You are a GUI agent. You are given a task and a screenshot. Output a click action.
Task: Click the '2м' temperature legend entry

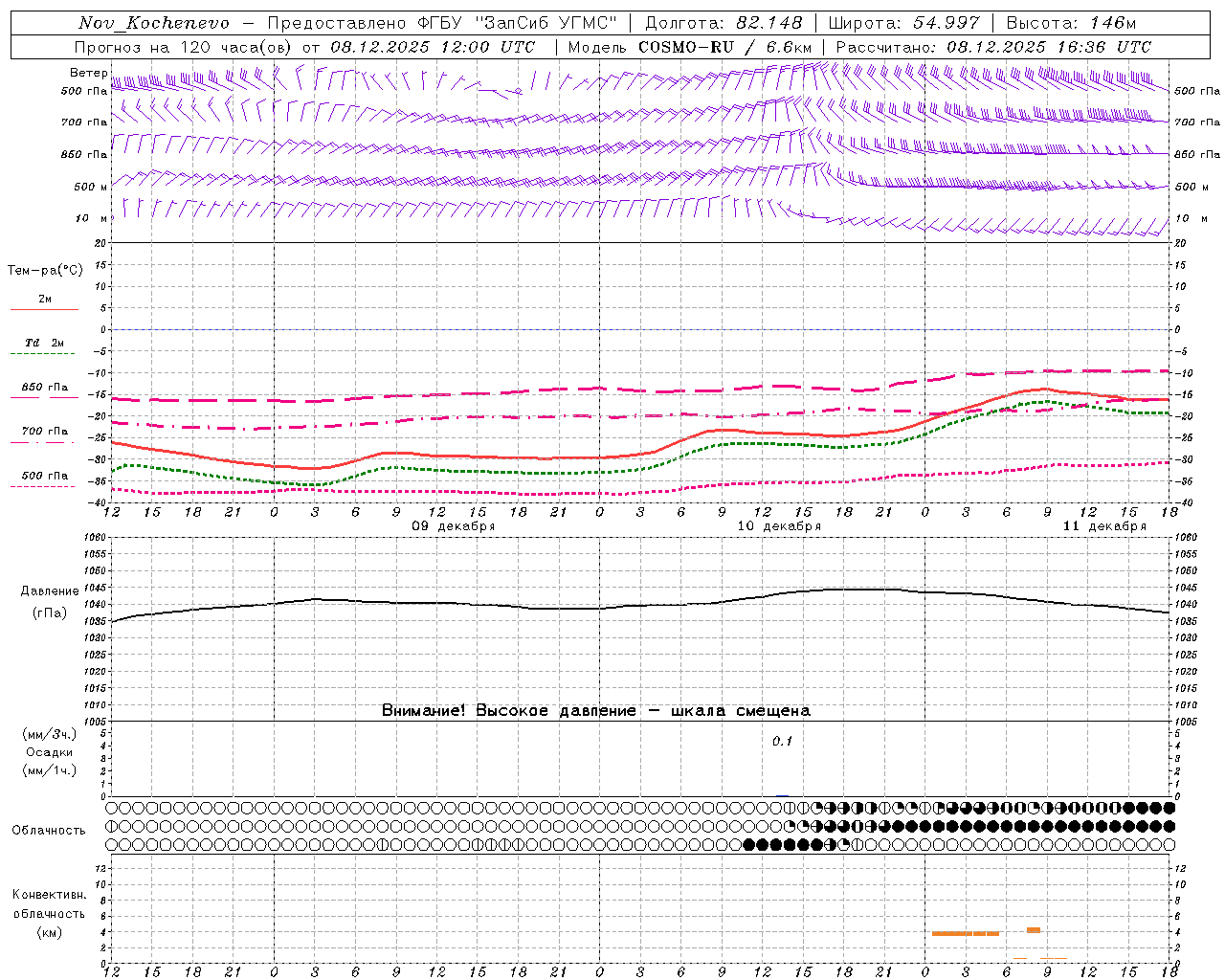pyautogui.click(x=45, y=299)
